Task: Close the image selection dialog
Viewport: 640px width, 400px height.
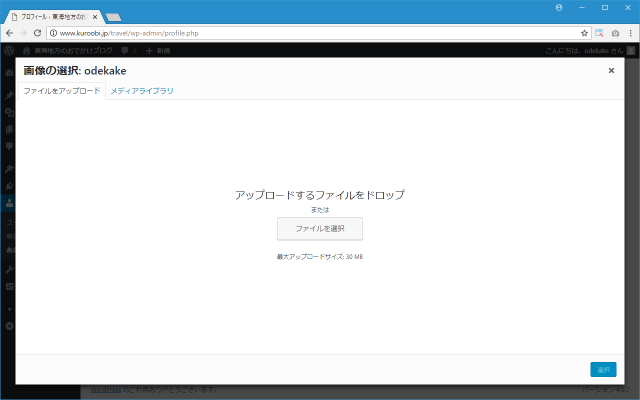Action: pyautogui.click(x=611, y=71)
